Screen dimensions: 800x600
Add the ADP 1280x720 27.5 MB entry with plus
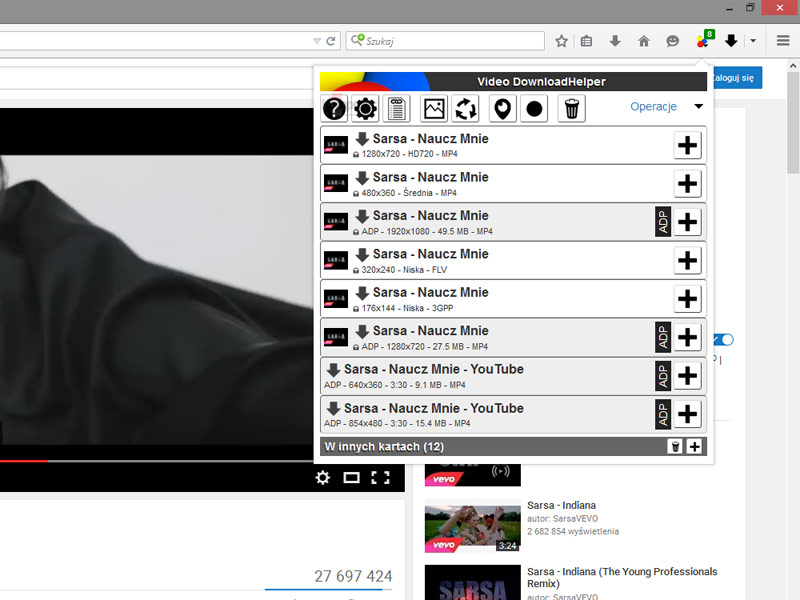pyautogui.click(x=687, y=337)
